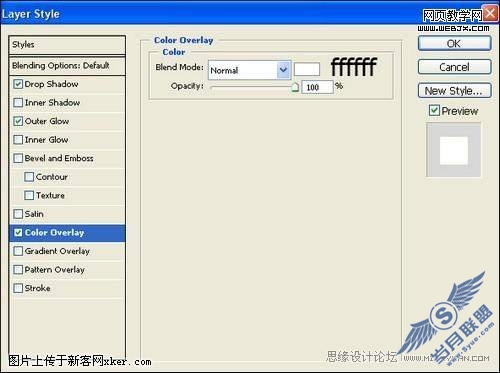Select Blending Options: Default entry
The width and height of the screenshot is (500, 373).
coord(67,66)
